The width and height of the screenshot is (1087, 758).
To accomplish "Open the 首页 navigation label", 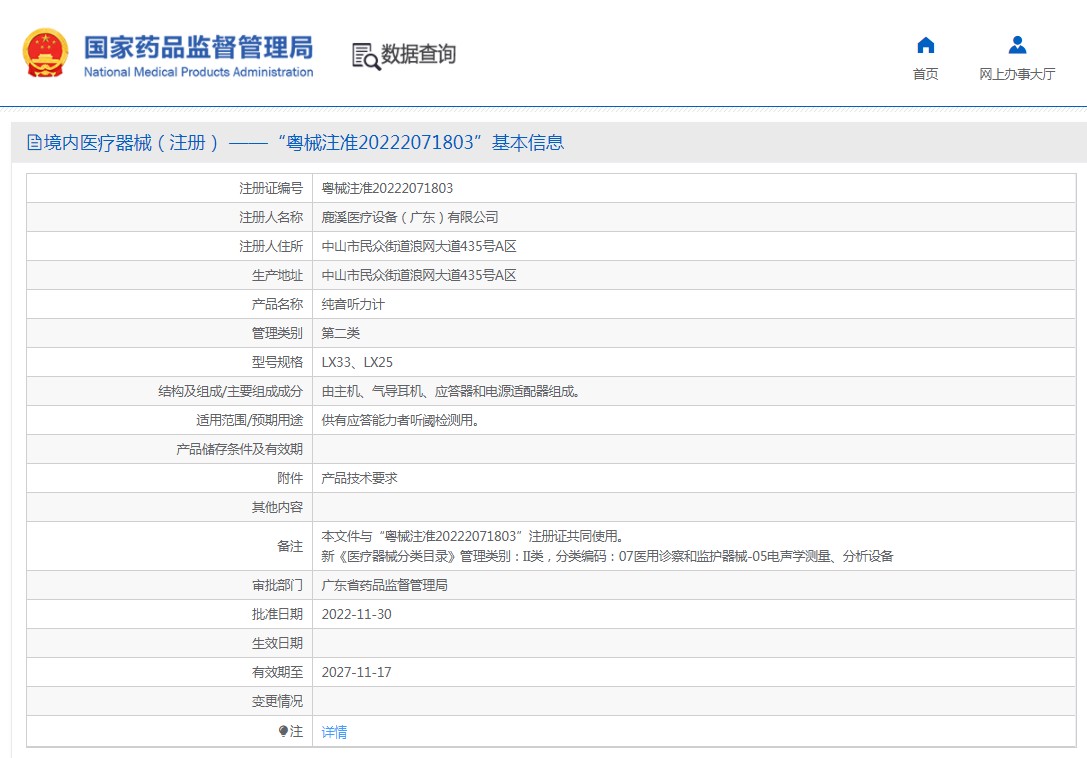I will (x=925, y=74).
